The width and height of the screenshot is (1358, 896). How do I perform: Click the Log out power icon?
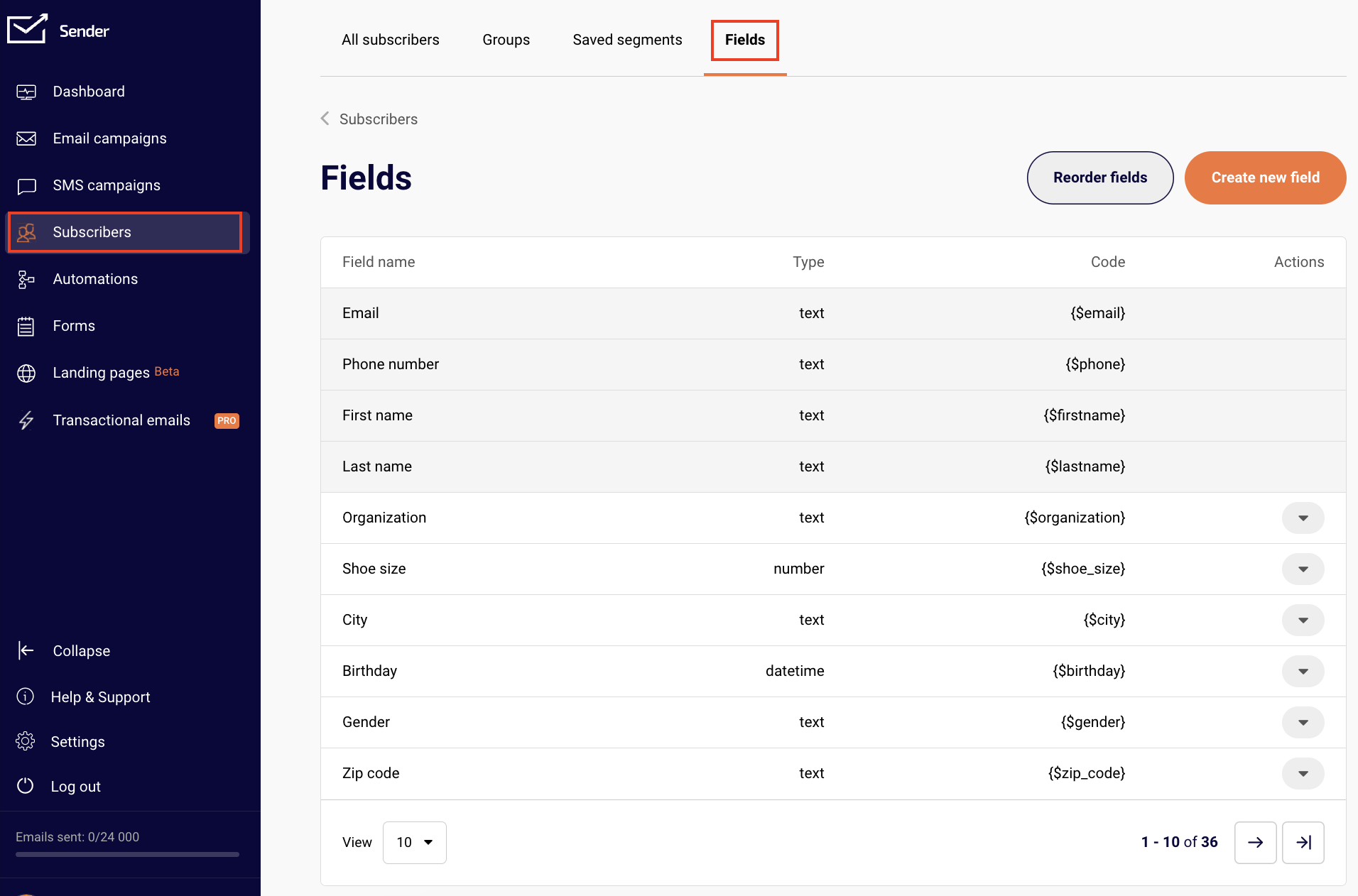tap(26, 787)
